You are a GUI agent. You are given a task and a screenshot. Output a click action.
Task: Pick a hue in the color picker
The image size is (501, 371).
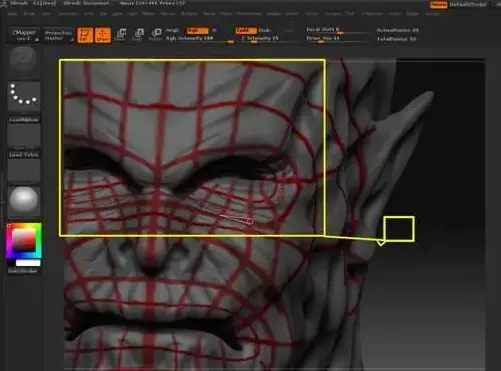[24, 240]
